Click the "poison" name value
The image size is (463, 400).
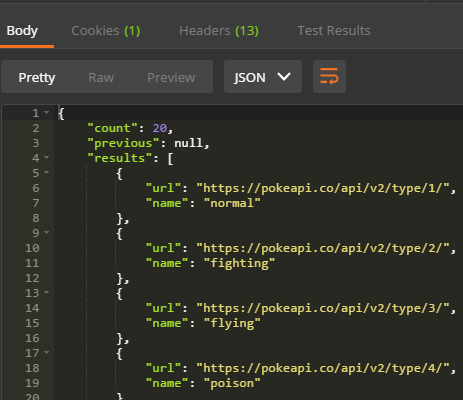tap(232, 383)
